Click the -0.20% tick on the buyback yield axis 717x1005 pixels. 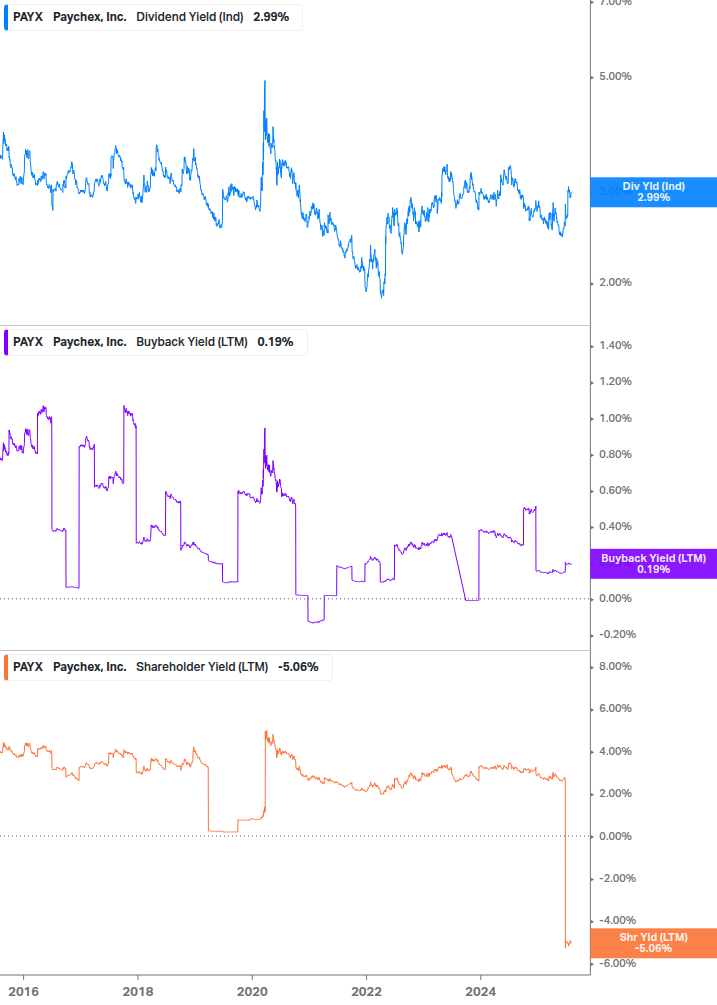click(617, 635)
